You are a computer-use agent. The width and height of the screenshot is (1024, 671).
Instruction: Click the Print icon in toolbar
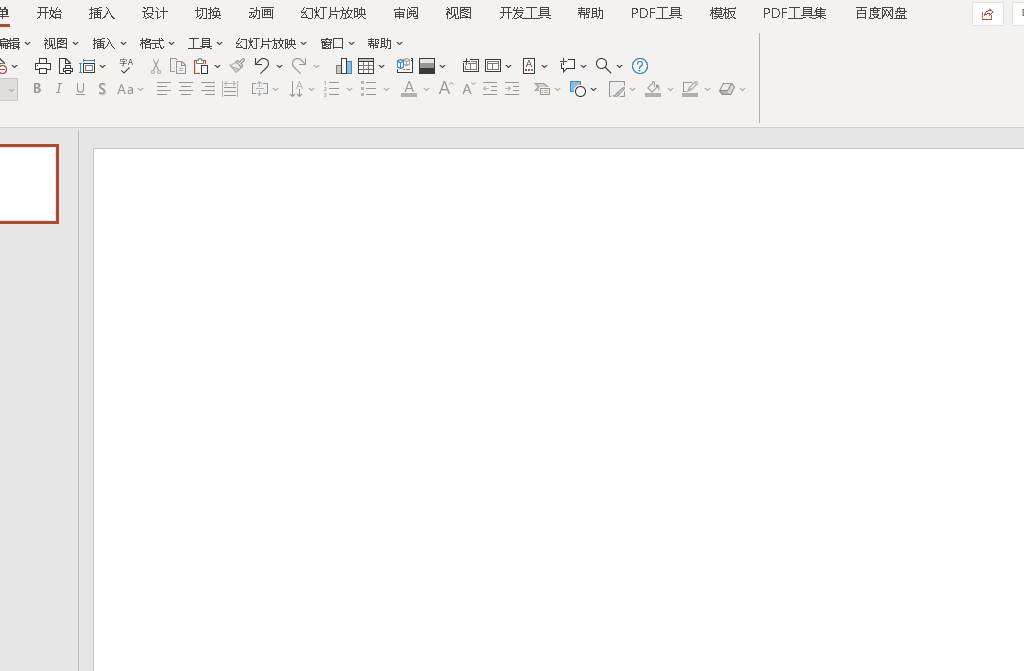[x=43, y=66]
